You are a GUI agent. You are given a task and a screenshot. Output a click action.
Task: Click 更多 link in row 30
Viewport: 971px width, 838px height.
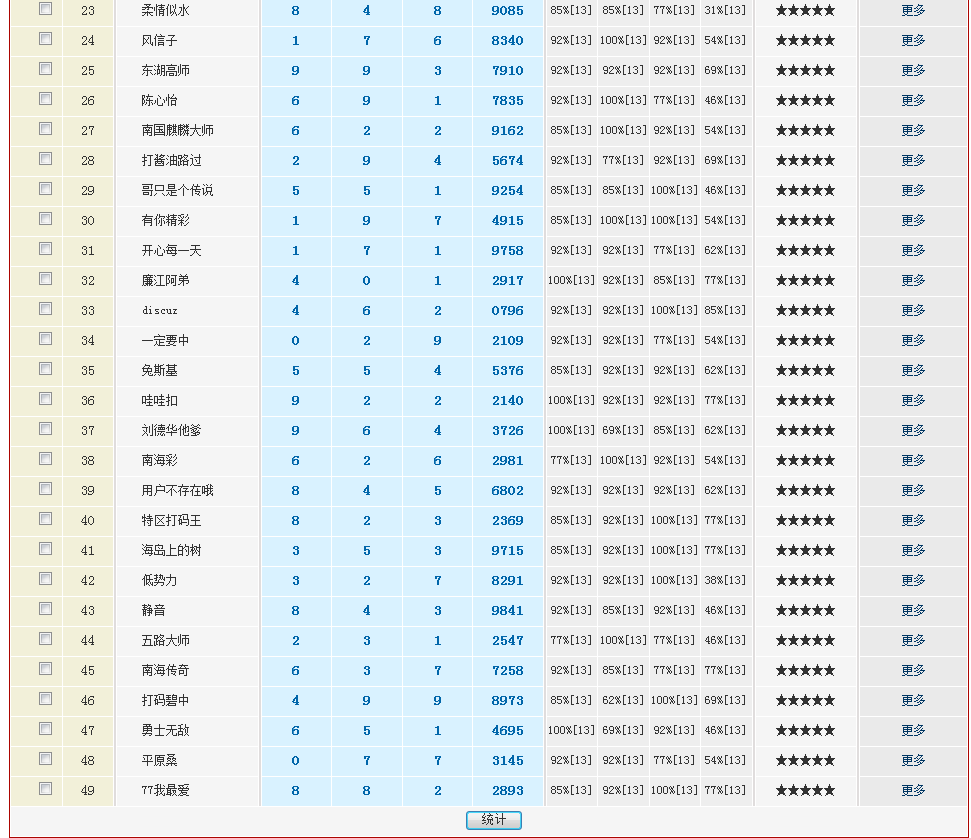point(913,220)
